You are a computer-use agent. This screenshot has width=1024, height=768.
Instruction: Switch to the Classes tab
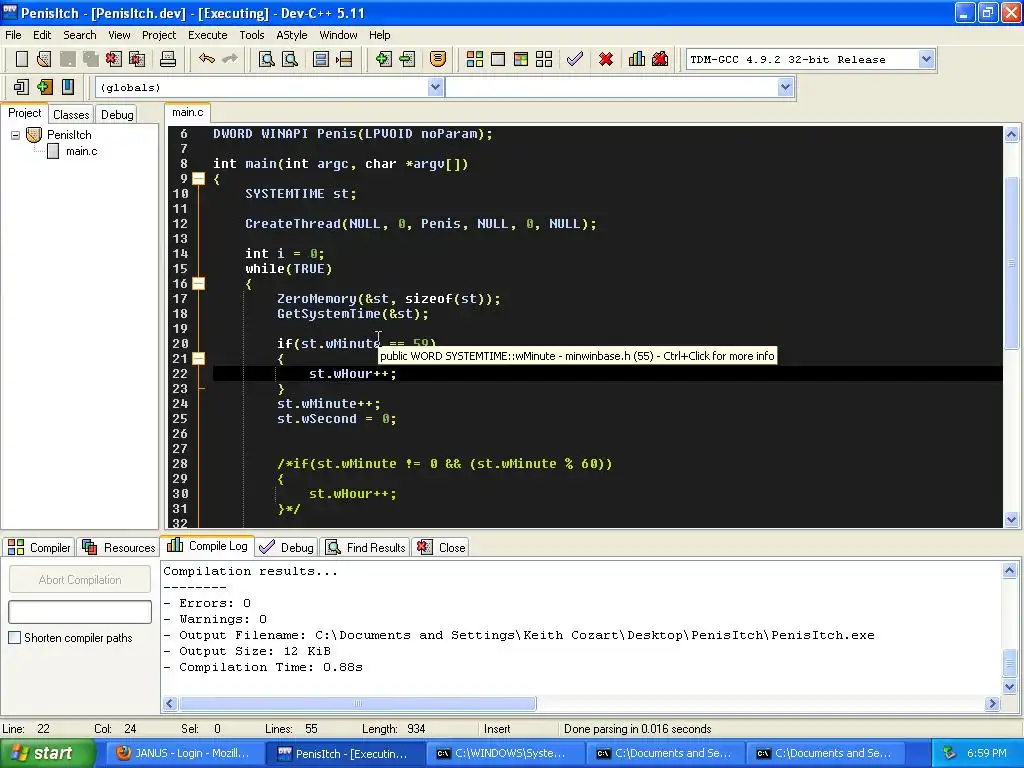(x=71, y=114)
